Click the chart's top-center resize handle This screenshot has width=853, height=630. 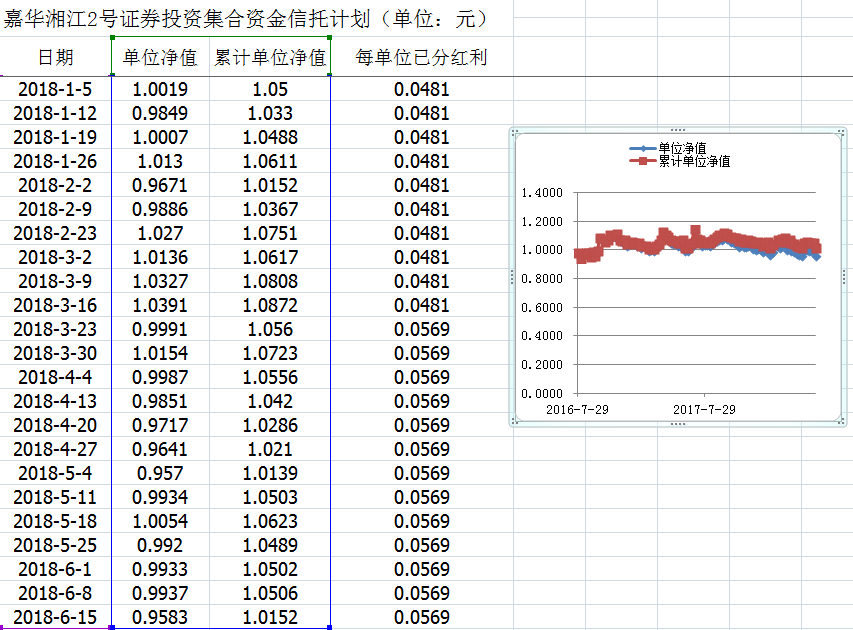tap(678, 130)
